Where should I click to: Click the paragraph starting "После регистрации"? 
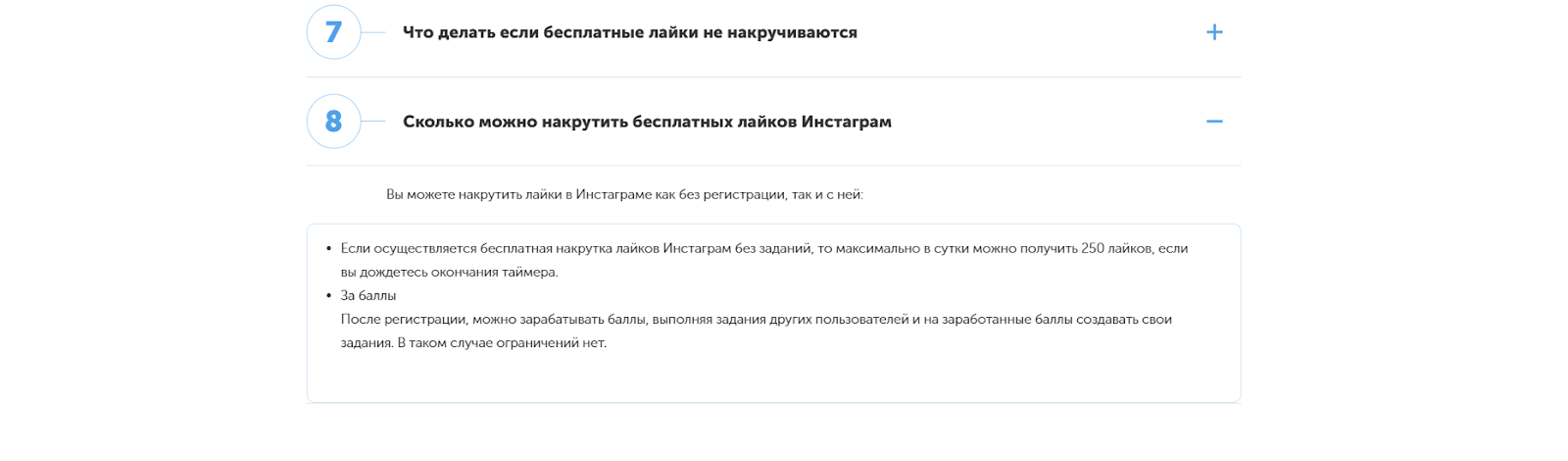[x=756, y=319]
